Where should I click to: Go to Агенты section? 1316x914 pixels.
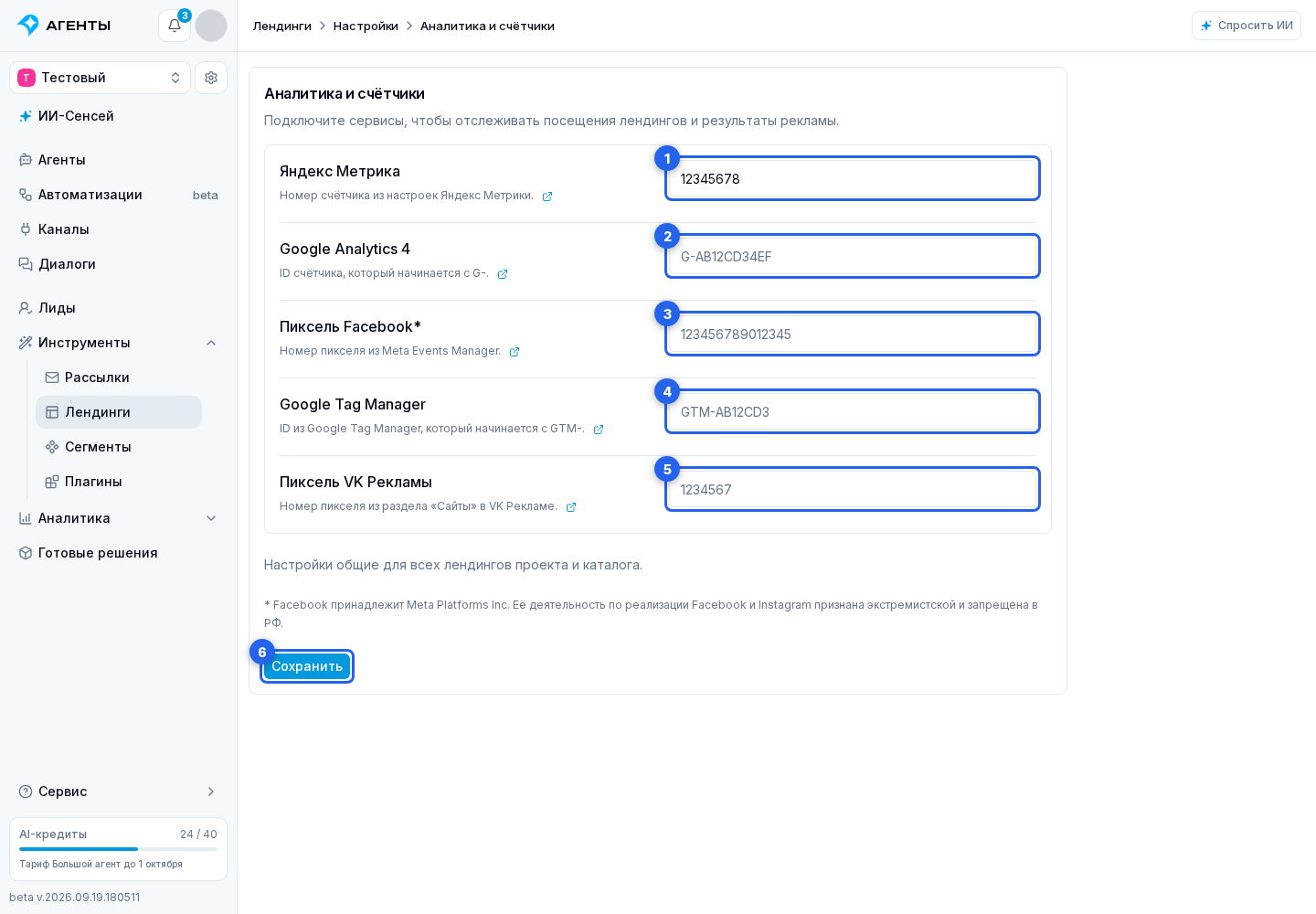coord(119,160)
